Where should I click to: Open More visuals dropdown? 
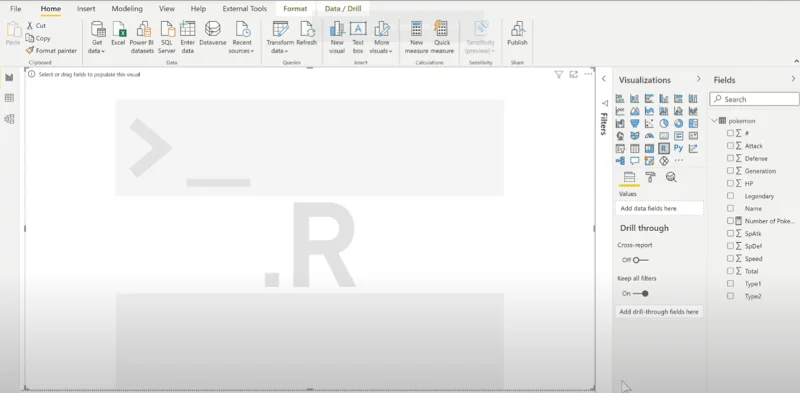click(381, 38)
